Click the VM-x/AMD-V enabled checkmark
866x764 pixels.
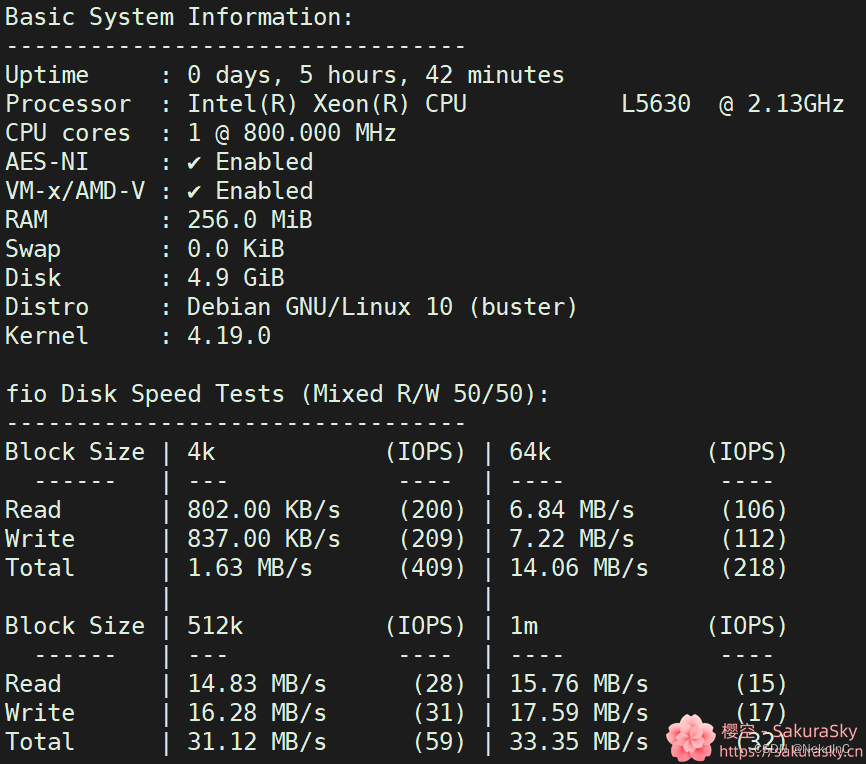click(x=195, y=191)
